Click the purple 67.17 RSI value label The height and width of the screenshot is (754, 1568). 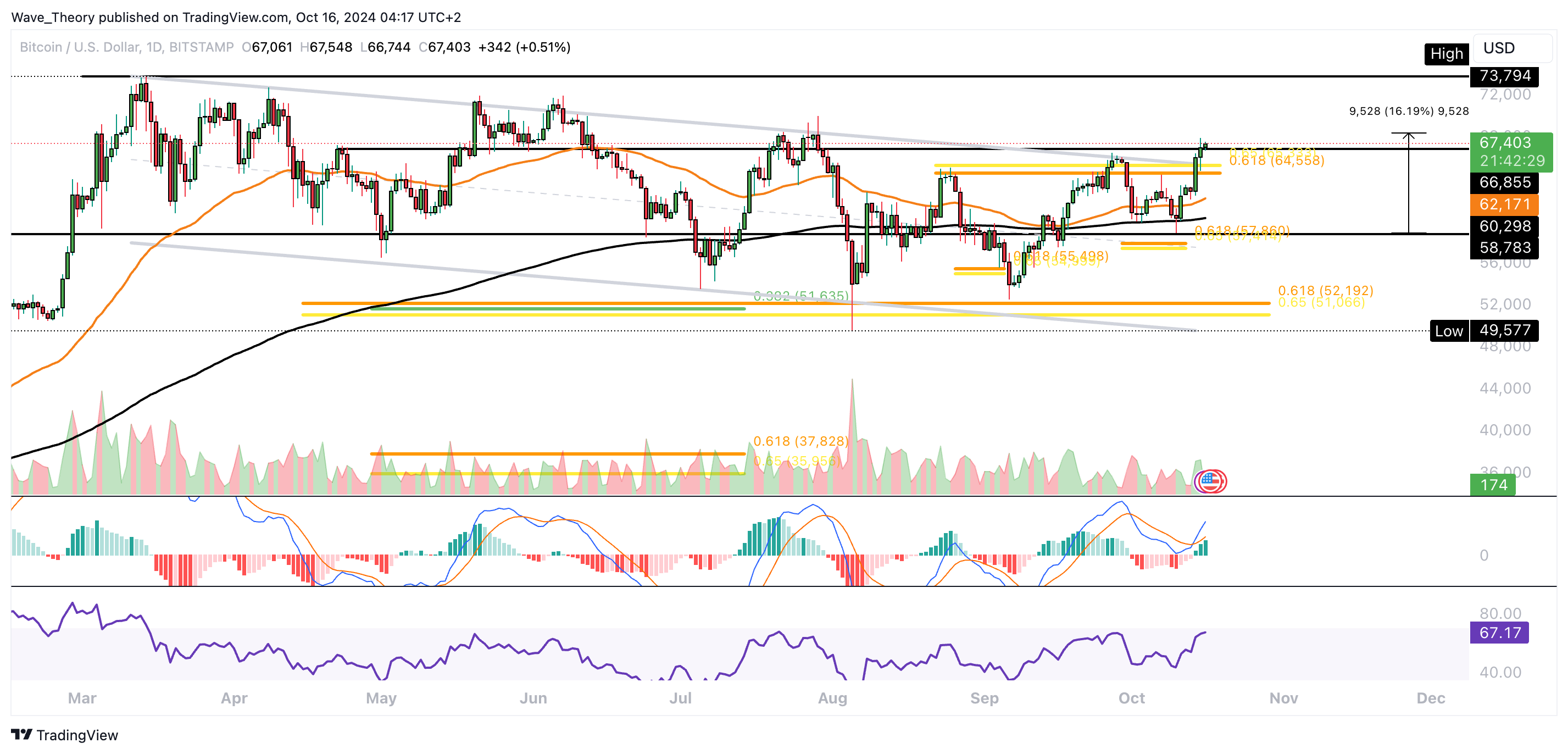point(1499,632)
